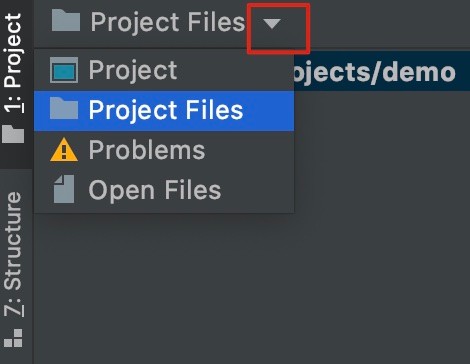Click the Structure blocks icon on sidebar
Image resolution: width=470 pixels, height=364 pixels.
13,338
